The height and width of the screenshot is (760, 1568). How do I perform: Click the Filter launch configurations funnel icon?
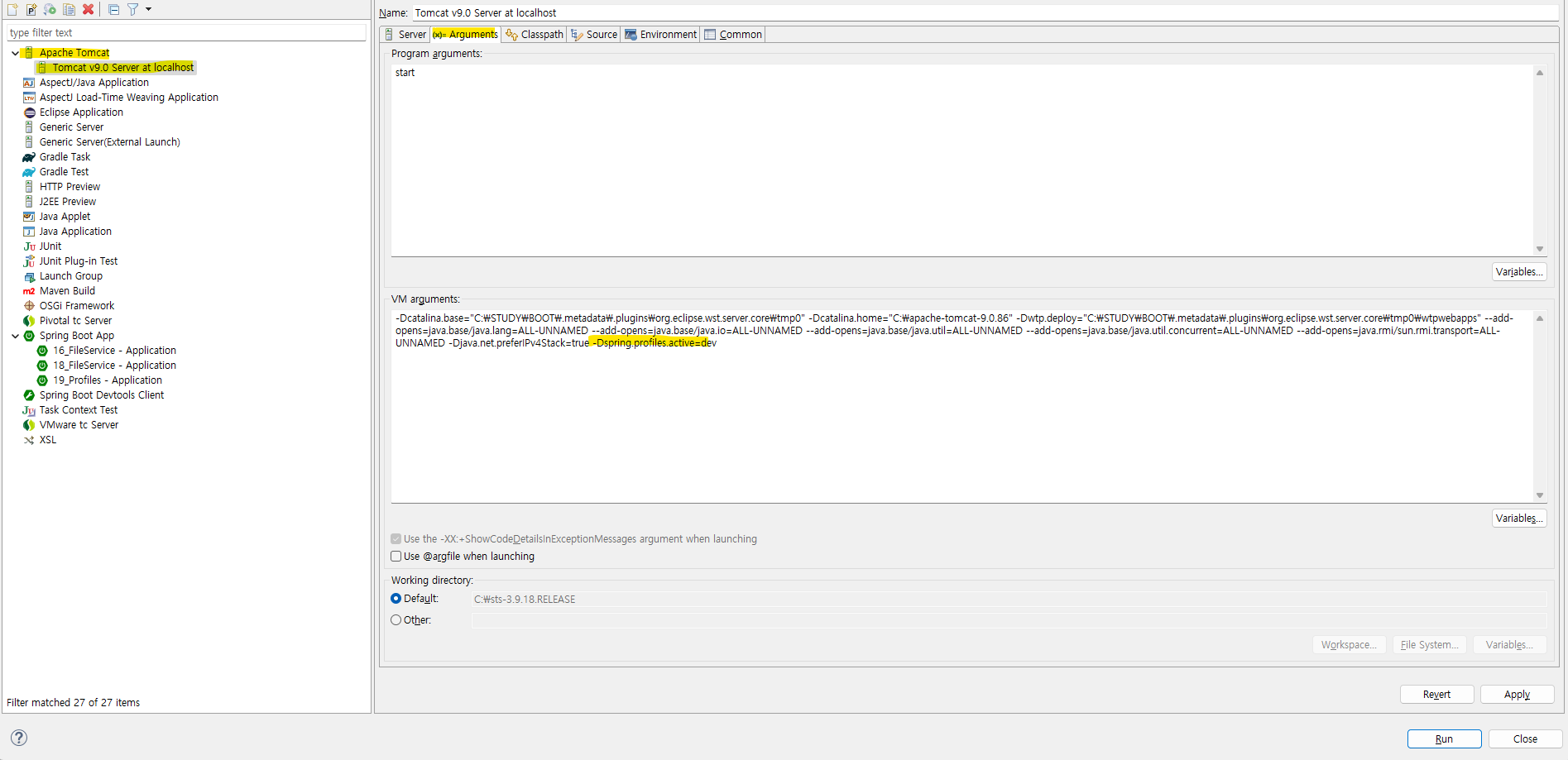tap(132, 10)
